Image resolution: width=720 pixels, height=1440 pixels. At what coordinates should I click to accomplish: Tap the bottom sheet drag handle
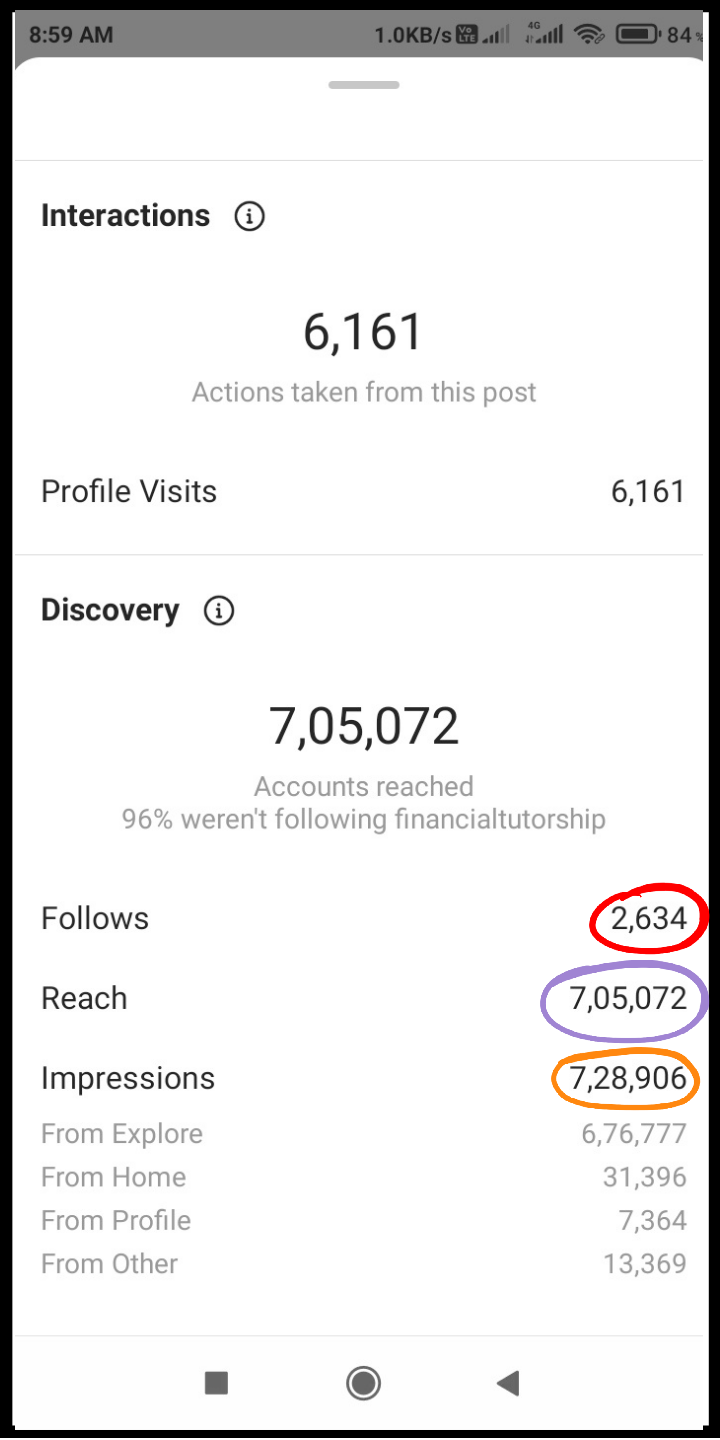click(363, 85)
